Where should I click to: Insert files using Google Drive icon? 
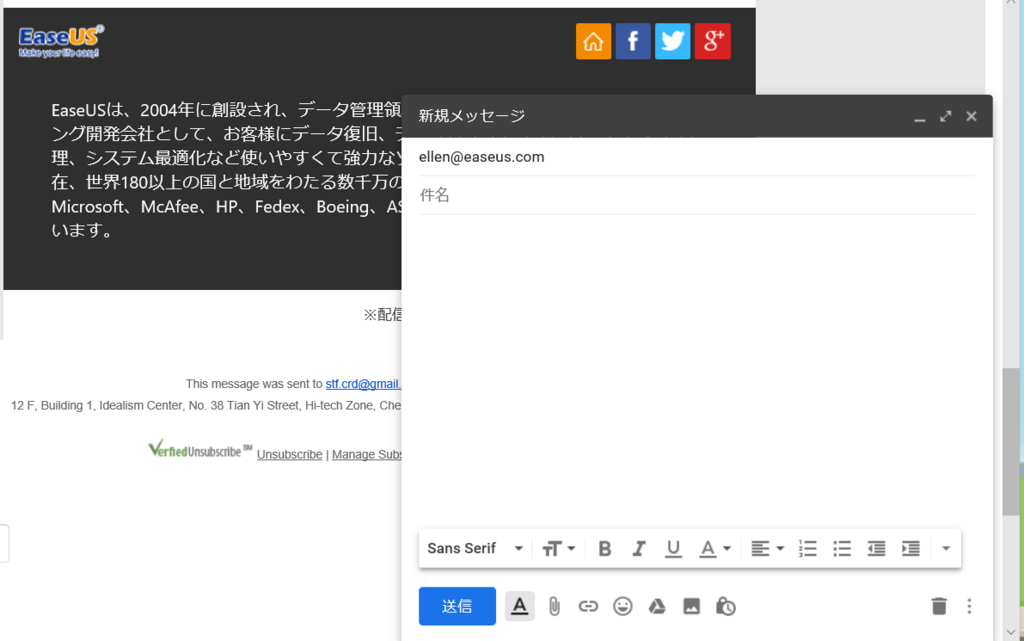coord(657,606)
